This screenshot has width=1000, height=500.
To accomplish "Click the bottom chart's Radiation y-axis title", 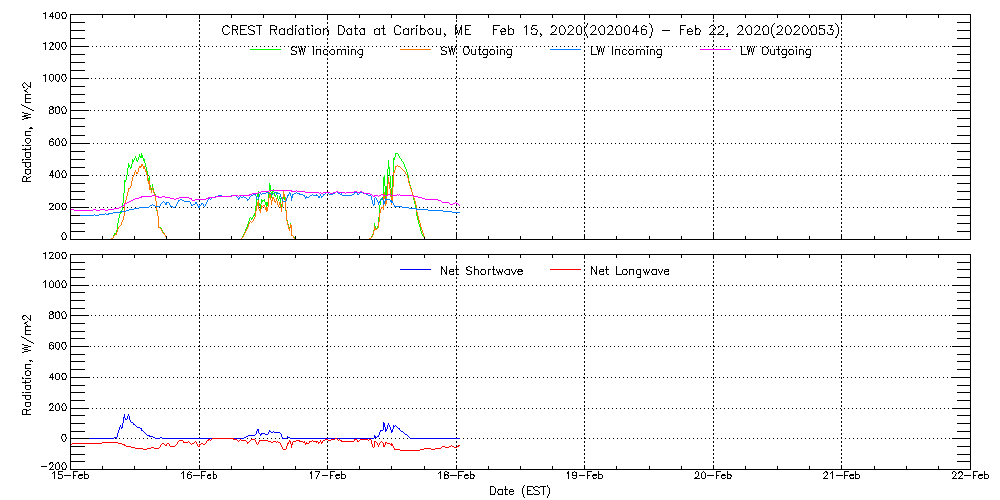I will click(x=29, y=362).
